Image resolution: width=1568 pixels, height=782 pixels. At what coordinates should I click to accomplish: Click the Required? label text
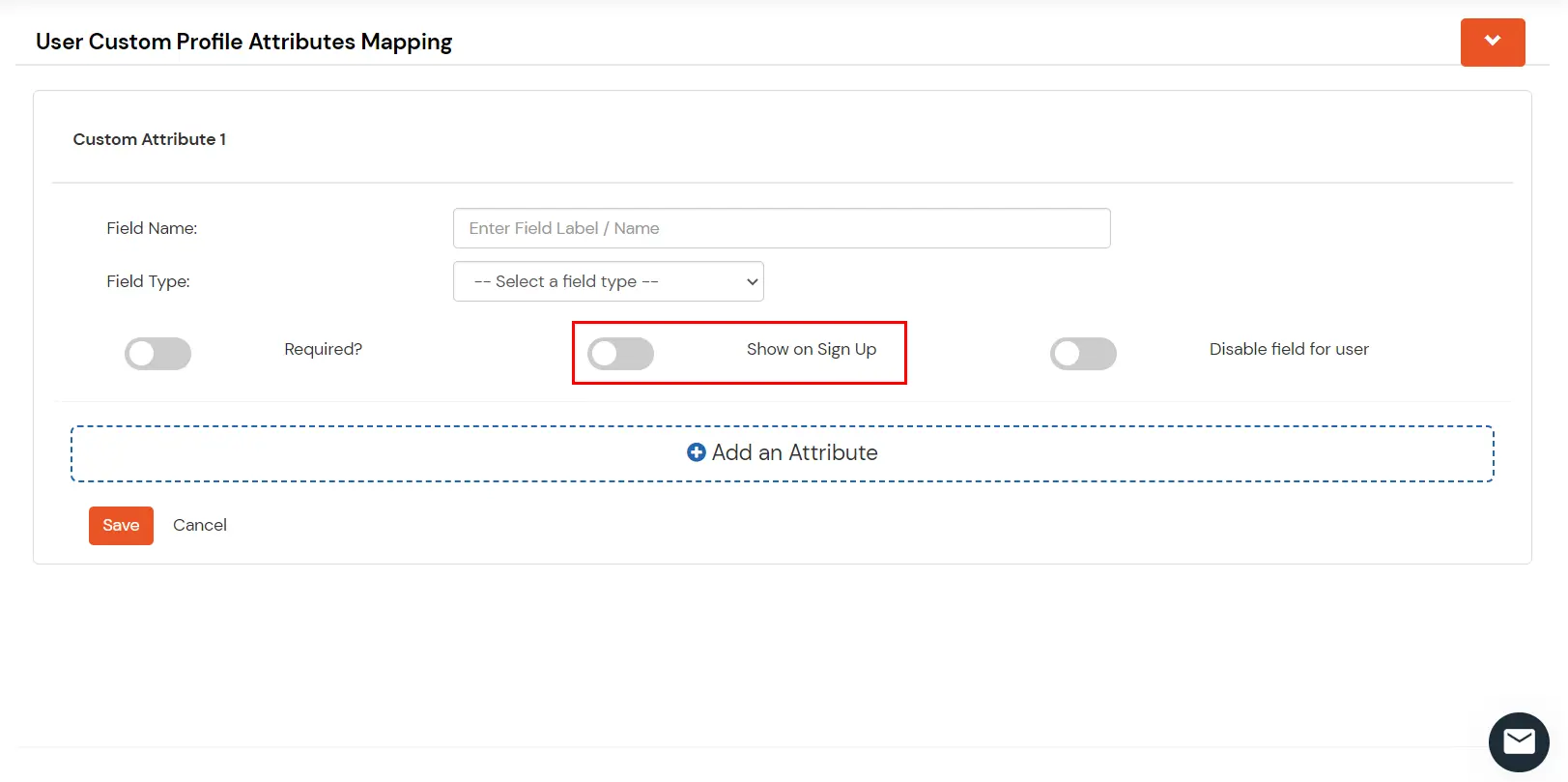tap(323, 349)
